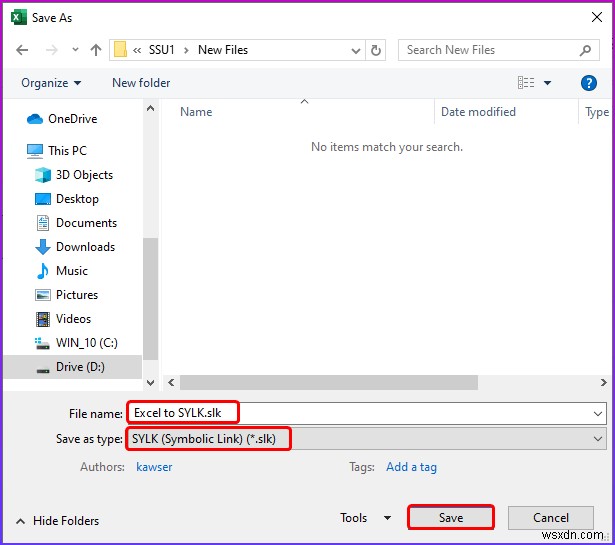Expand the address bar path dropdown
The image size is (615, 545).
(355, 50)
